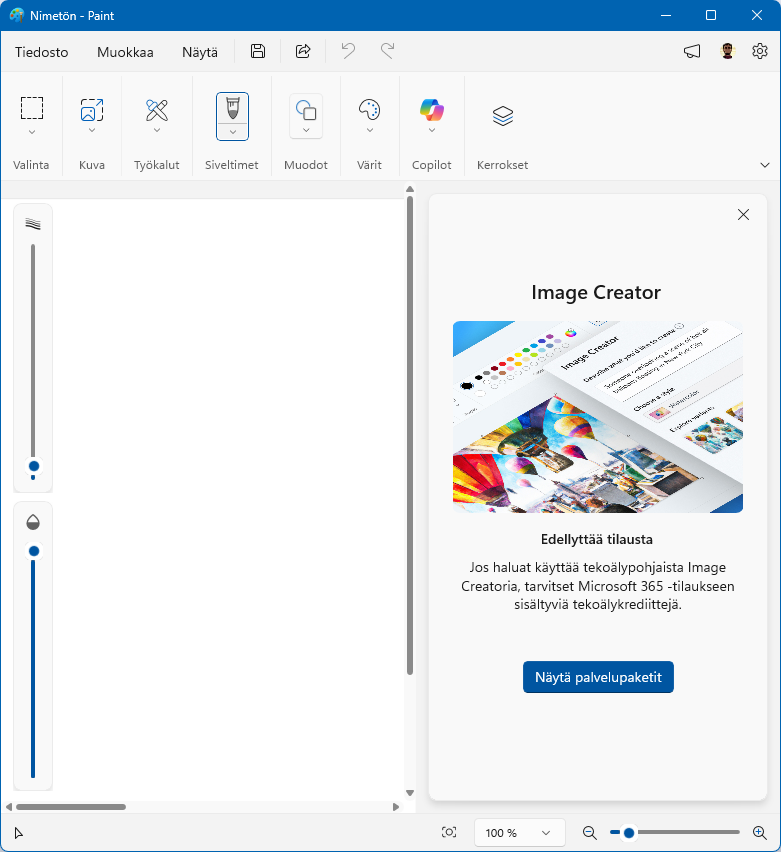Open the Tiedosto menu

pyautogui.click(x=42, y=52)
